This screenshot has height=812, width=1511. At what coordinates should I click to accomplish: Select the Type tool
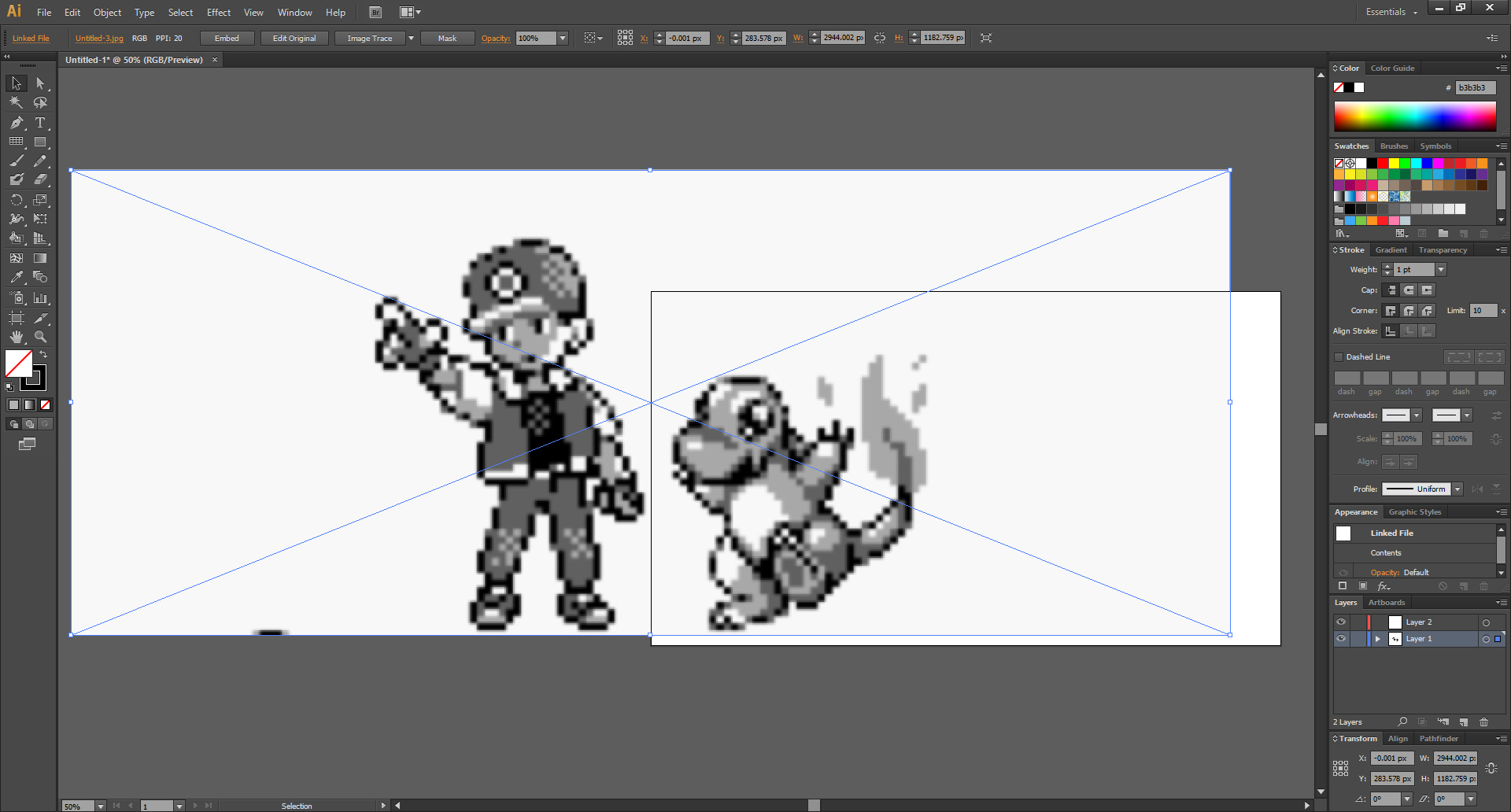(x=40, y=122)
